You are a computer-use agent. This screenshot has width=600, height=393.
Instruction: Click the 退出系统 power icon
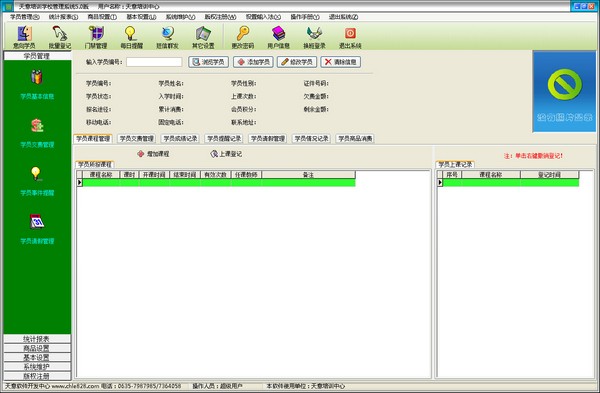tap(350, 37)
